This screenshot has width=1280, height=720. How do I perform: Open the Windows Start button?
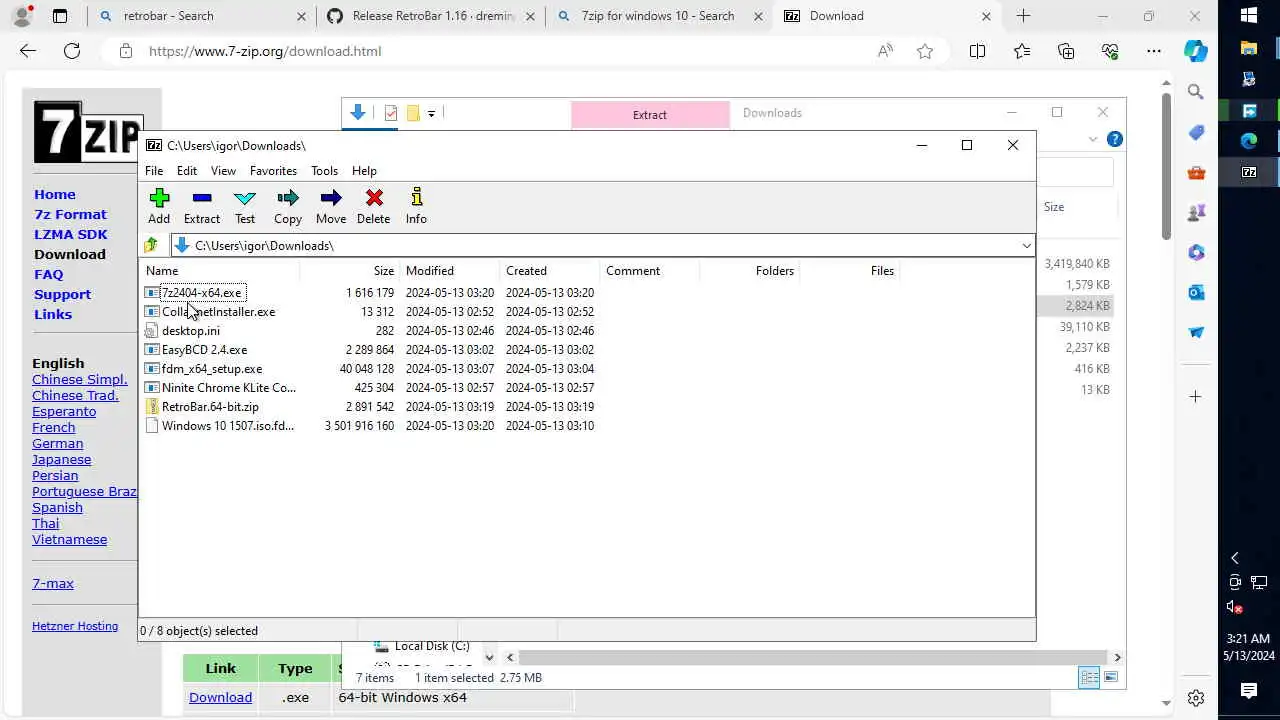(1249, 15)
